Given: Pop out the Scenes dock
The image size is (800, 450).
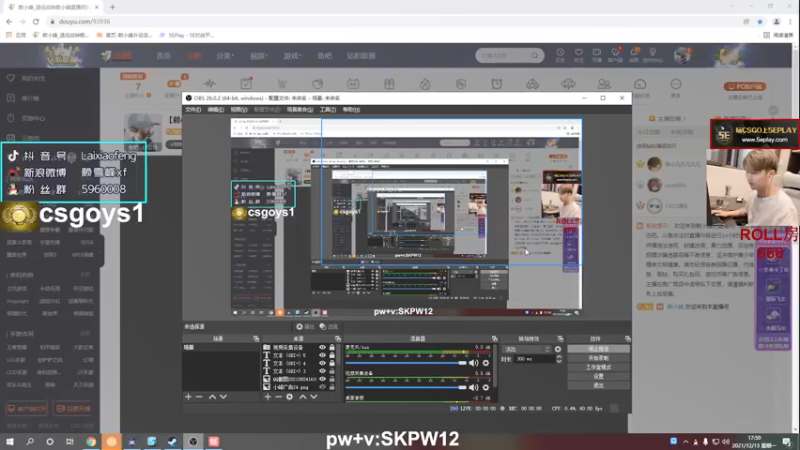Looking at the screenshot, I should point(256,339).
